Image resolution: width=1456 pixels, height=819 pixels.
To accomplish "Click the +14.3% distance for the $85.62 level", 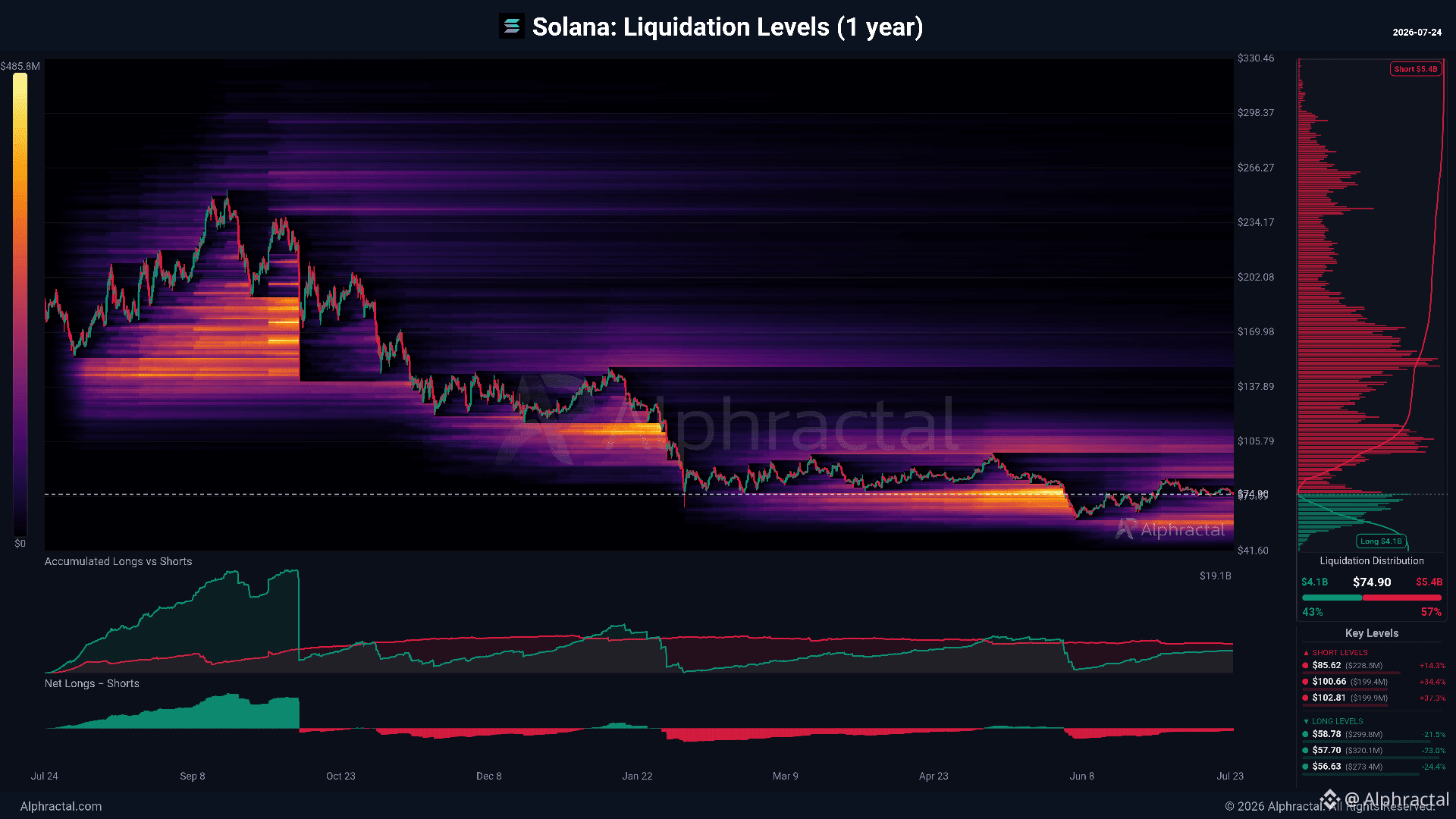I will [x=1432, y=666].
